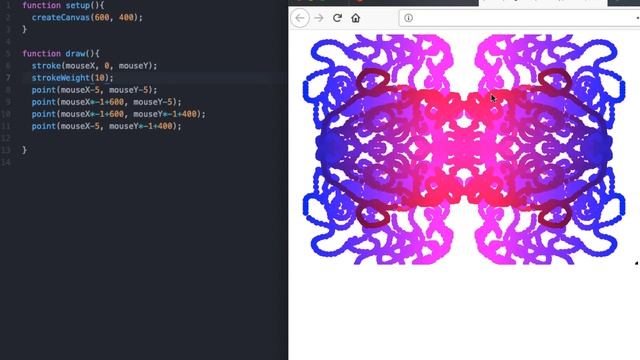
Task: View site information icon in address bar
Action: coord(408,18)
